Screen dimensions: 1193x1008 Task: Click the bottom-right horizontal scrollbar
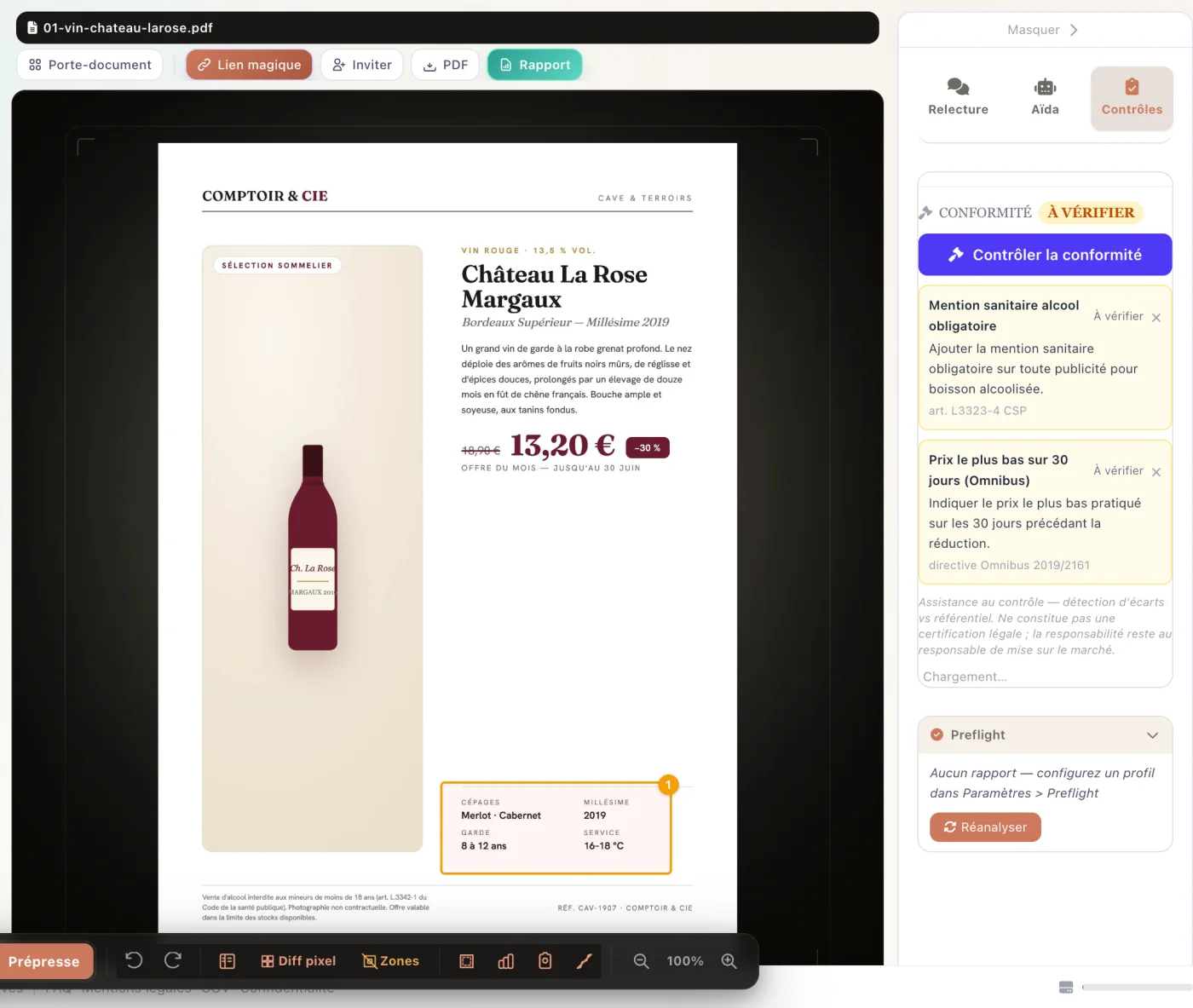(1137, 988)
